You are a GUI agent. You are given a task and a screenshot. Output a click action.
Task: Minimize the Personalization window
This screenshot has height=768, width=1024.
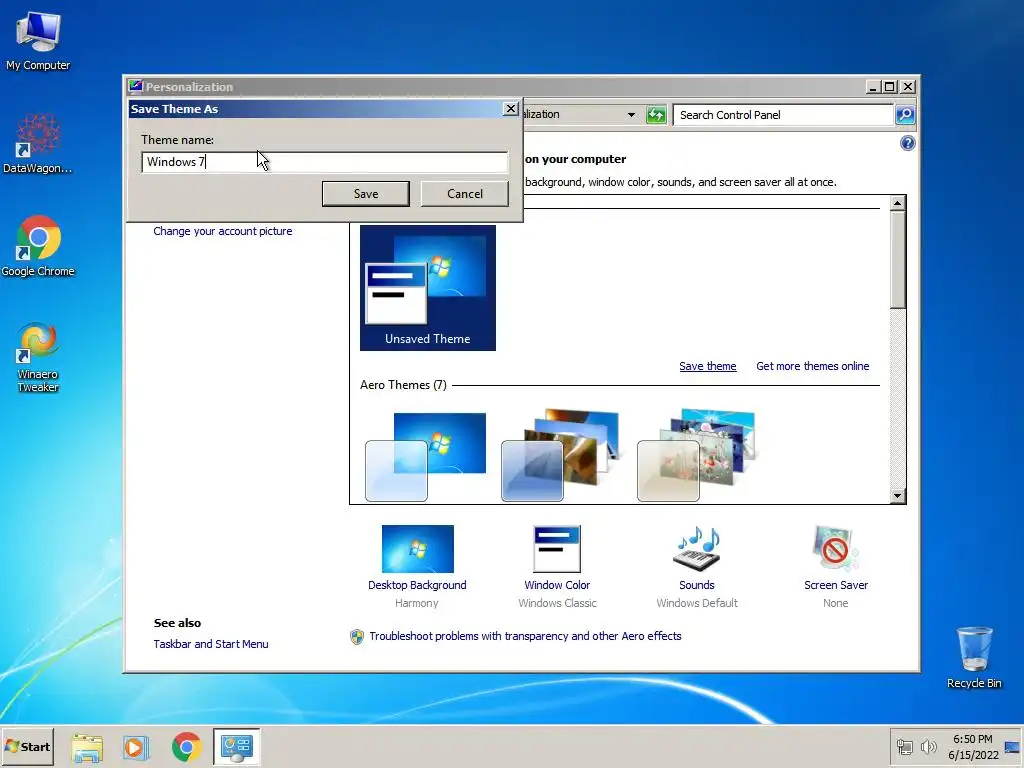(874, 86)
